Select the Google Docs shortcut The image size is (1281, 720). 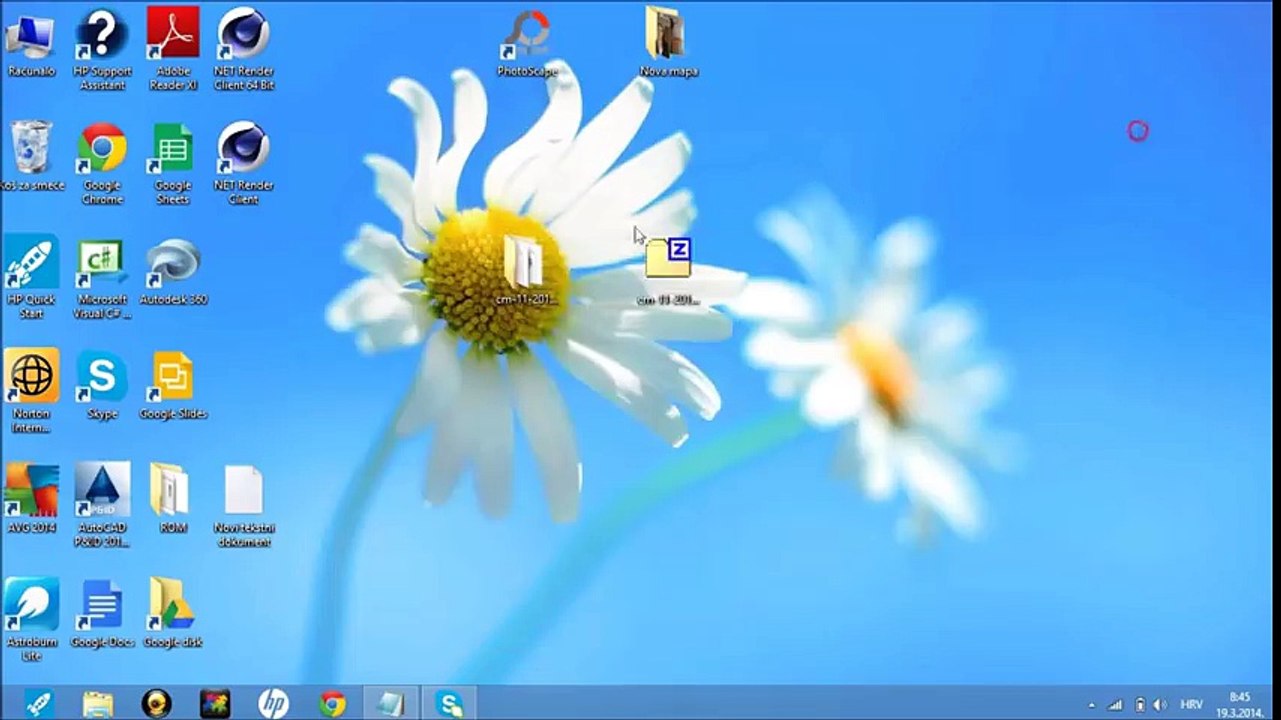click(x=102, y=613)
